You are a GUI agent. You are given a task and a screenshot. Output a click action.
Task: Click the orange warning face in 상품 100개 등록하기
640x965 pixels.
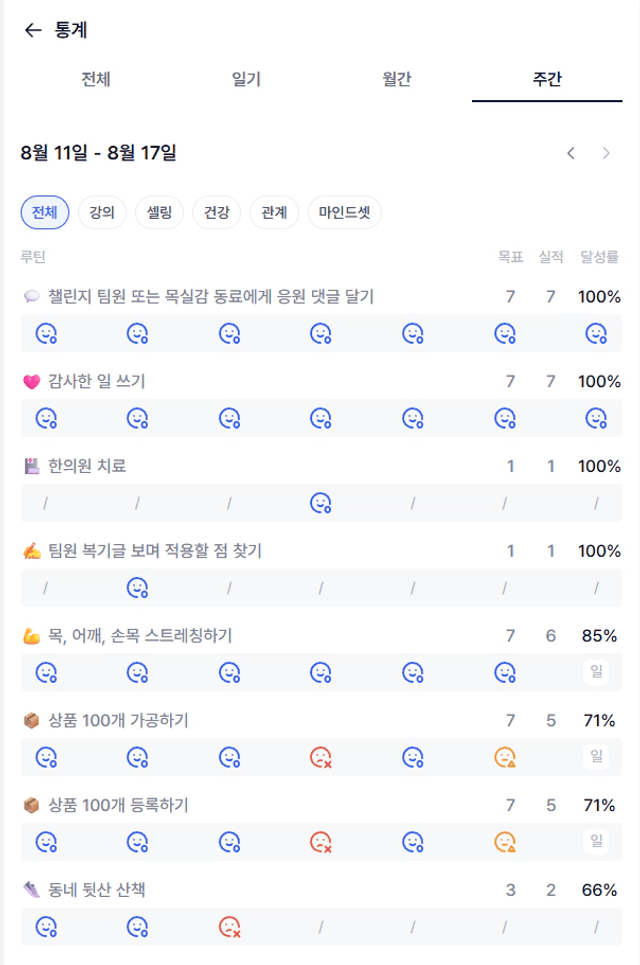[x=505, y=841]
